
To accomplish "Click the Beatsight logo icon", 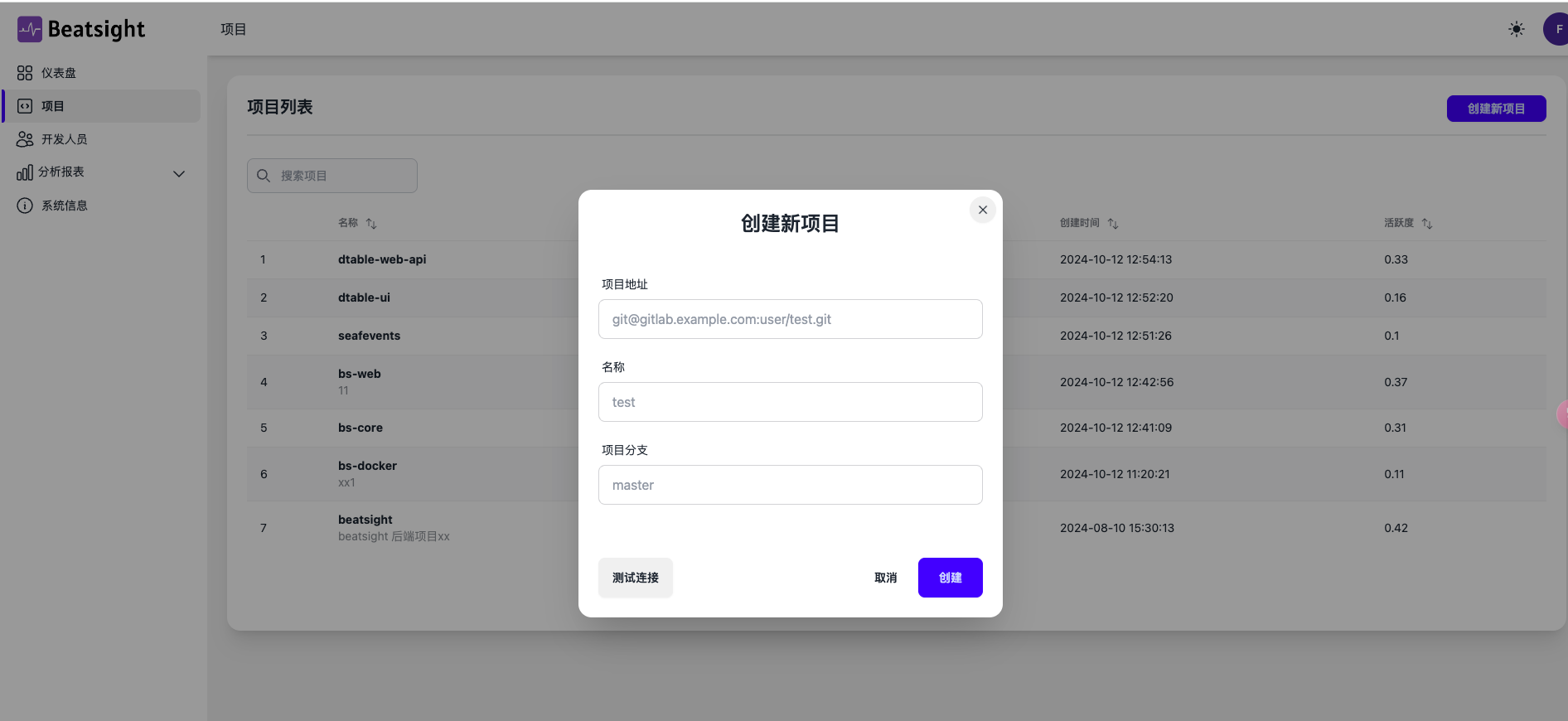I will point(29,30).
